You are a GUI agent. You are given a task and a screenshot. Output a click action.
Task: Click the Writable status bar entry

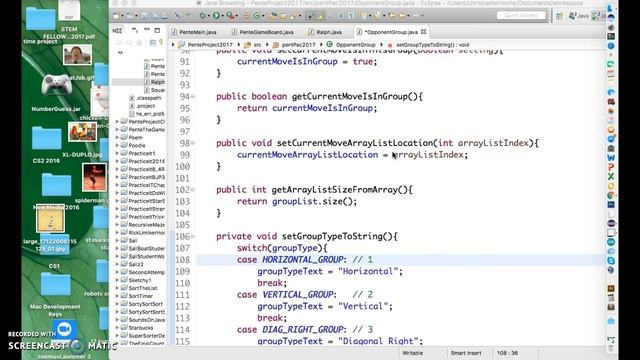[x=412, y=353]
